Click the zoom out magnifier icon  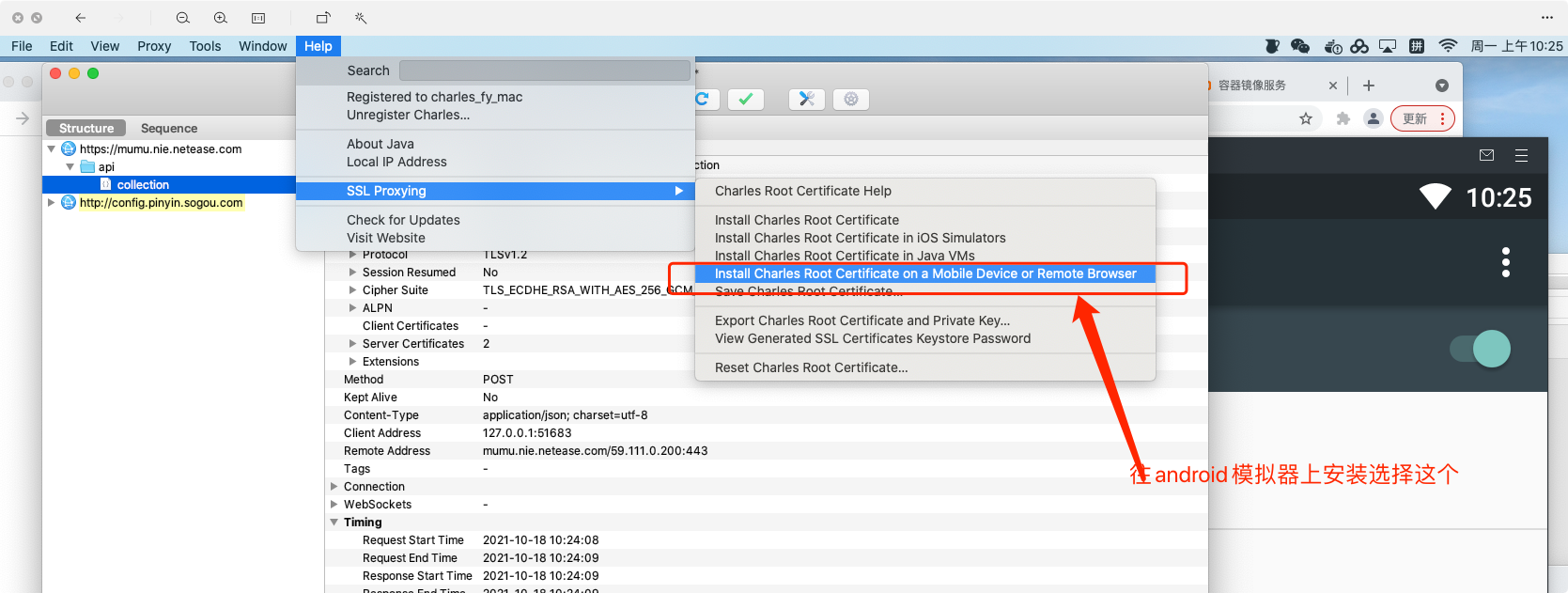click(x=183, y=18)
